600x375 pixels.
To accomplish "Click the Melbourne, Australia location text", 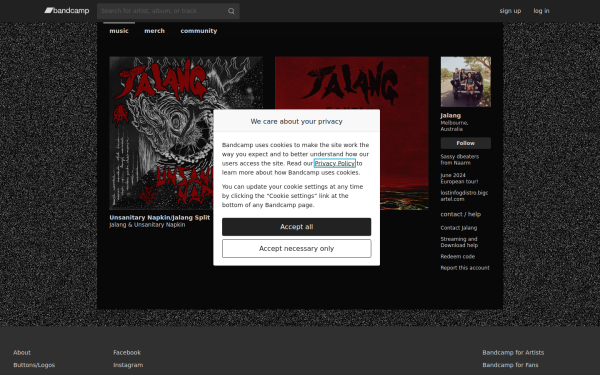I will click(454, 126).
